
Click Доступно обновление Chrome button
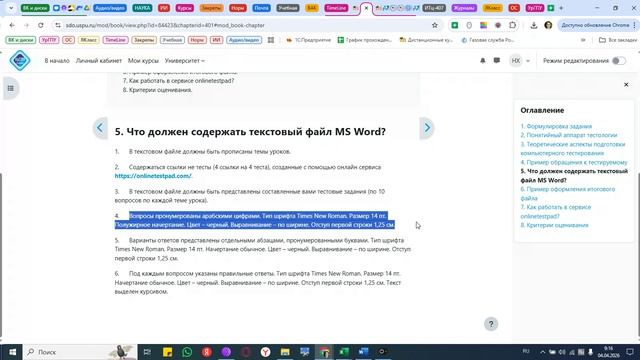click(595, 25)
